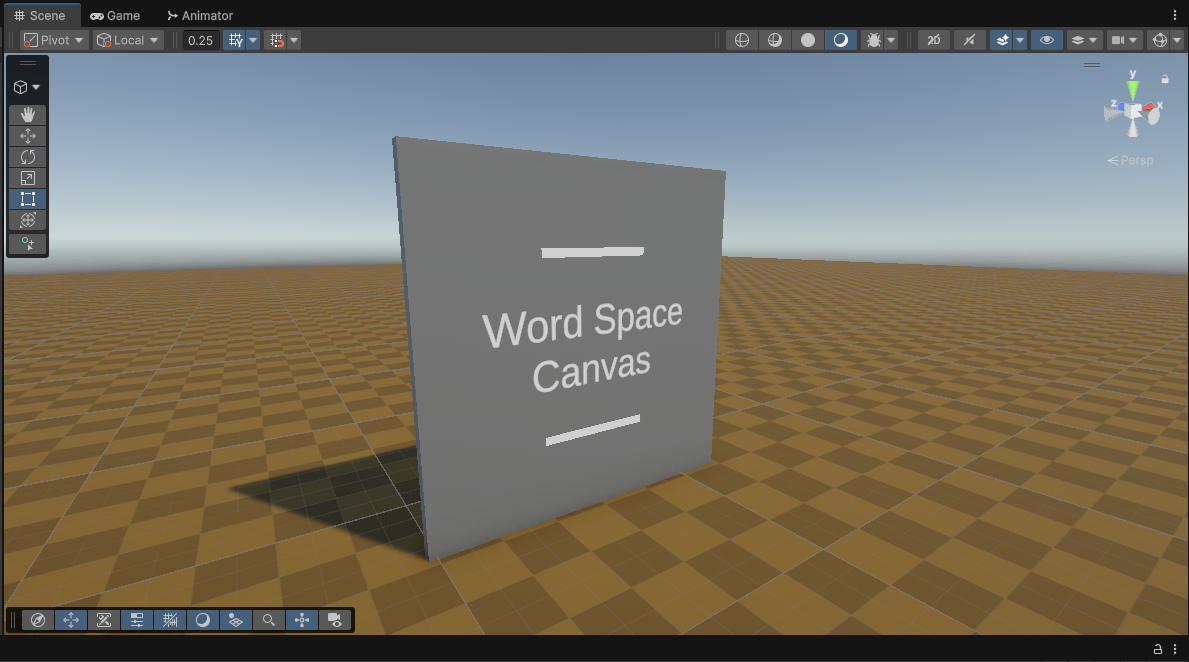Switch to the Game tab
The height and width of the screenshot is (662, 1189).
tap(115, 15)
